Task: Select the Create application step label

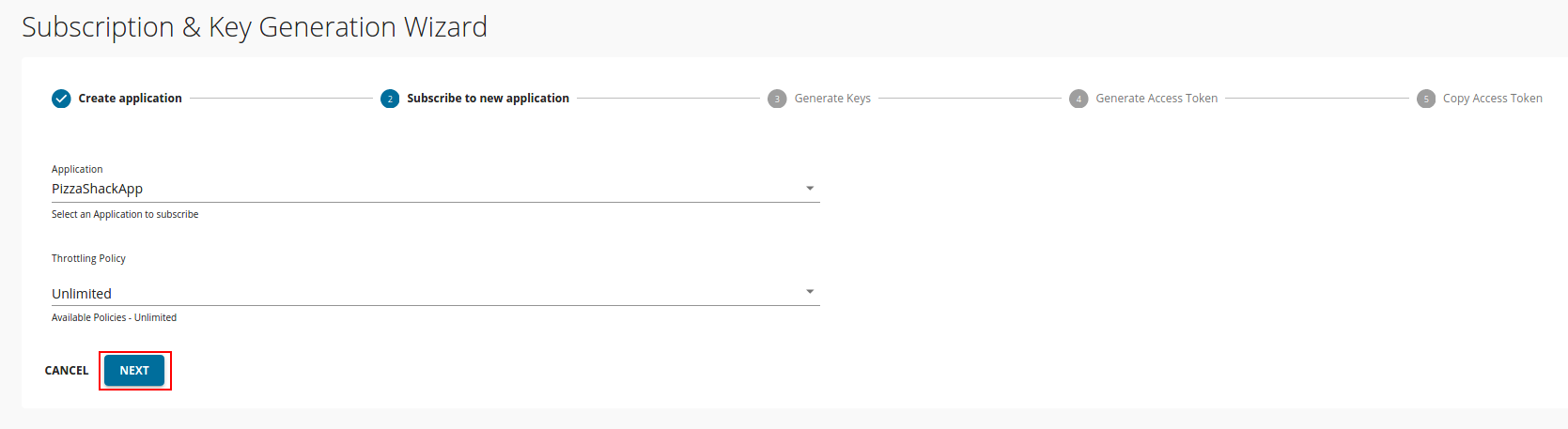Action: click(130, 99)
